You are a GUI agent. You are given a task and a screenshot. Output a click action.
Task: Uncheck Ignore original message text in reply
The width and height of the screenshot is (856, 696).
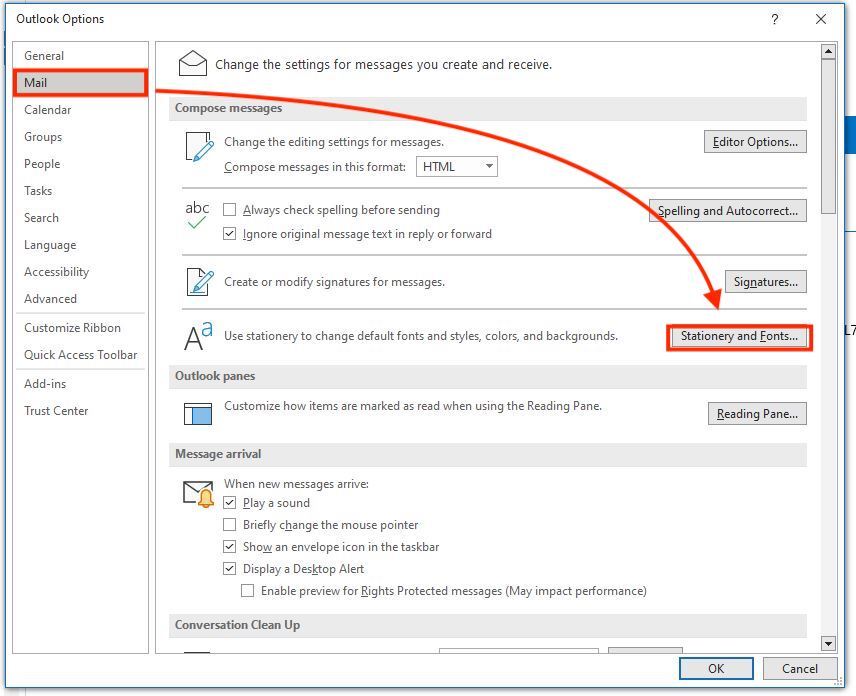230,234
